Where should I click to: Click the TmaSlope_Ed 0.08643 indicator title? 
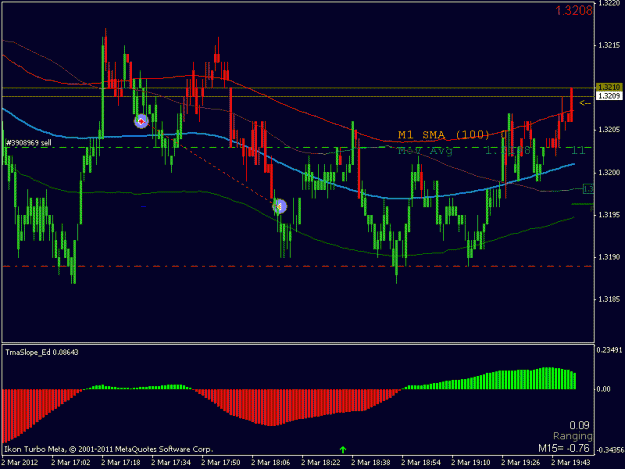tap(42, 352)
